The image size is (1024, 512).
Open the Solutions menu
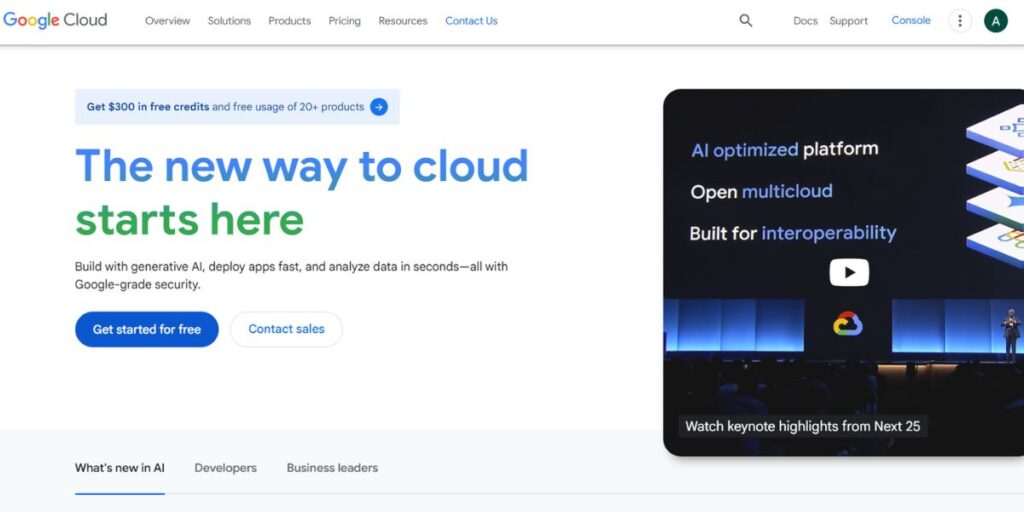(229, 21)
